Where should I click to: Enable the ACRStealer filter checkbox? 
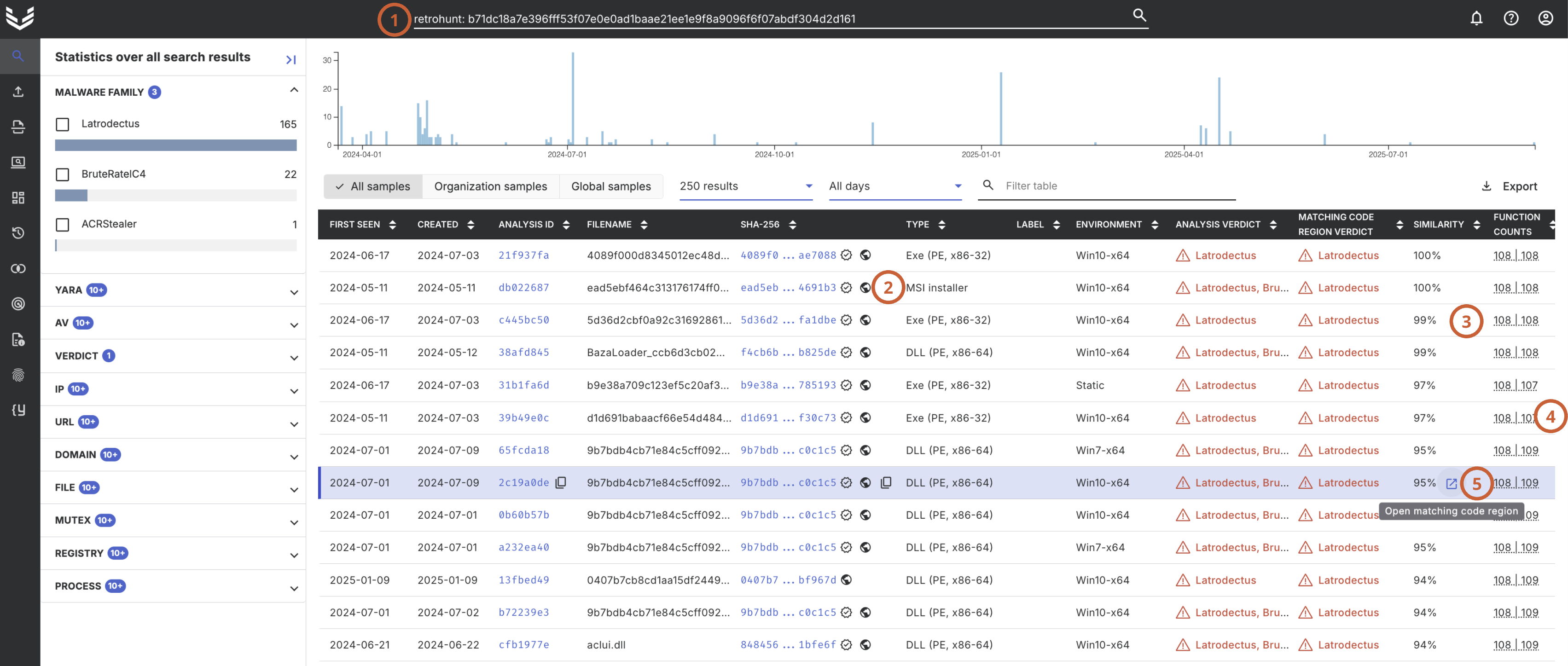[62, 225]
